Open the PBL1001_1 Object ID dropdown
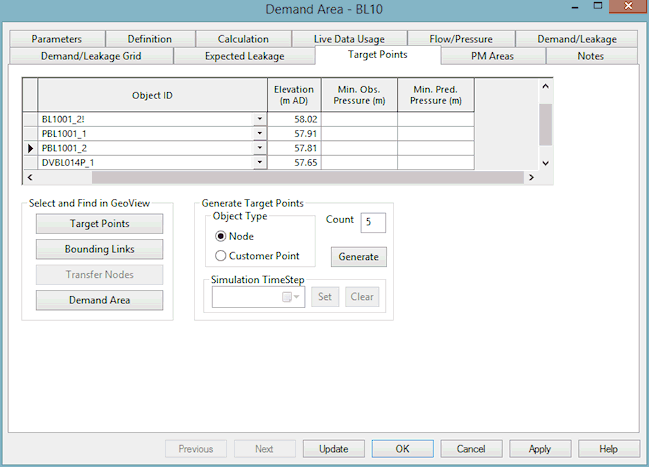The width and height of the screenshot is (649, 467). click(x=260, y=133)
